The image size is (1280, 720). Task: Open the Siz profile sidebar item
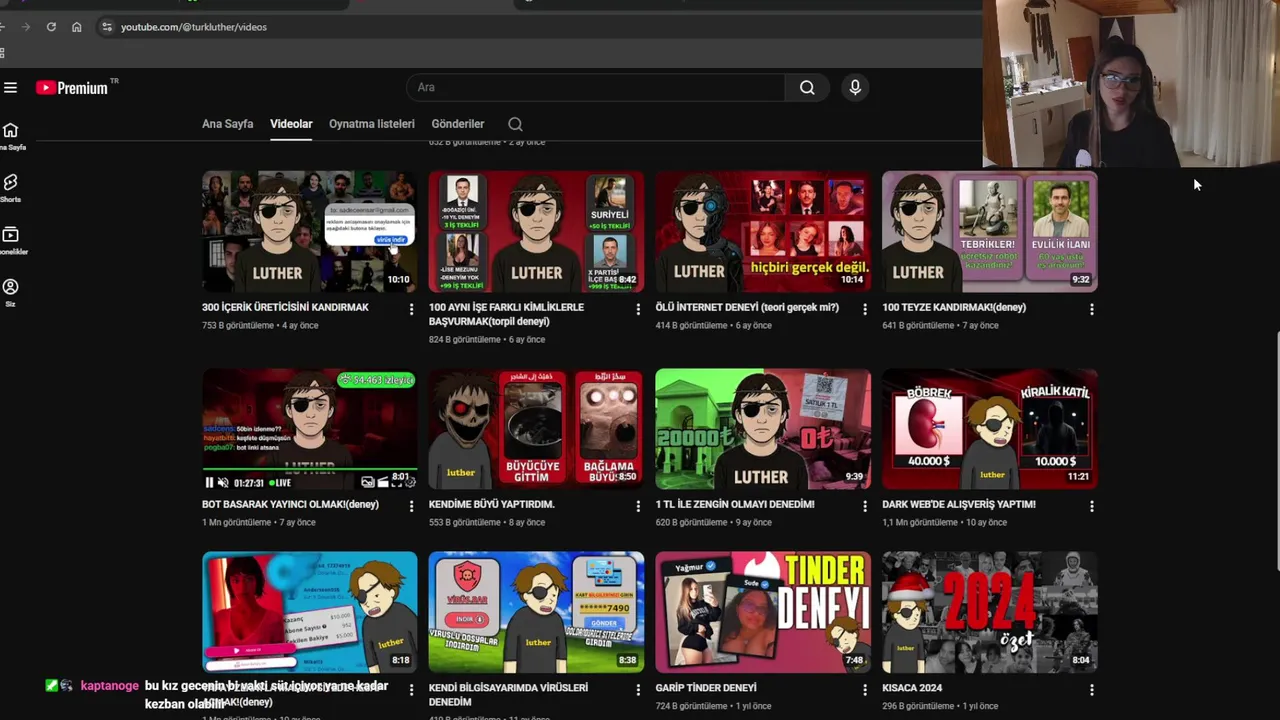pyautogui.click(x=11, y=293)
